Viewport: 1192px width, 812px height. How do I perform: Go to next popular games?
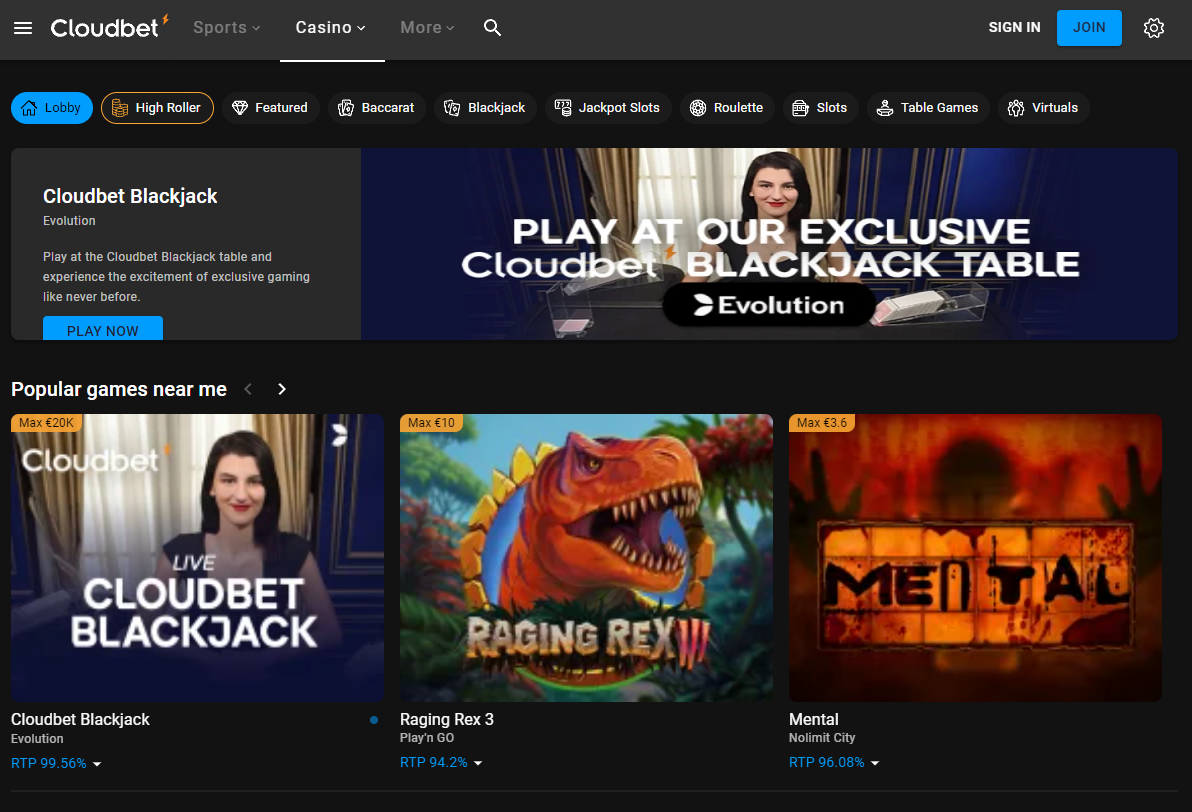tap(282, 389)
